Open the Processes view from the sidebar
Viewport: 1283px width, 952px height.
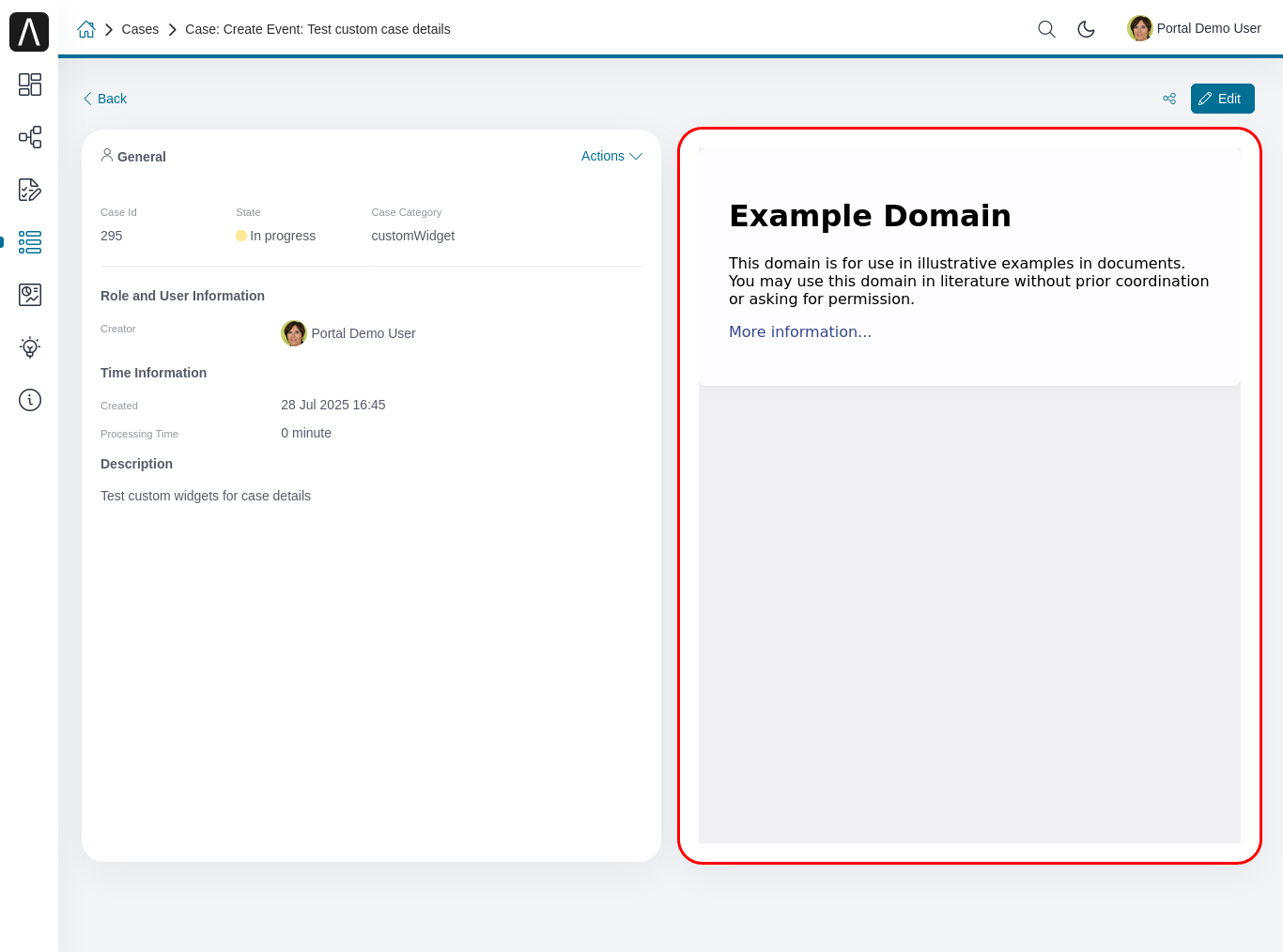29,137
